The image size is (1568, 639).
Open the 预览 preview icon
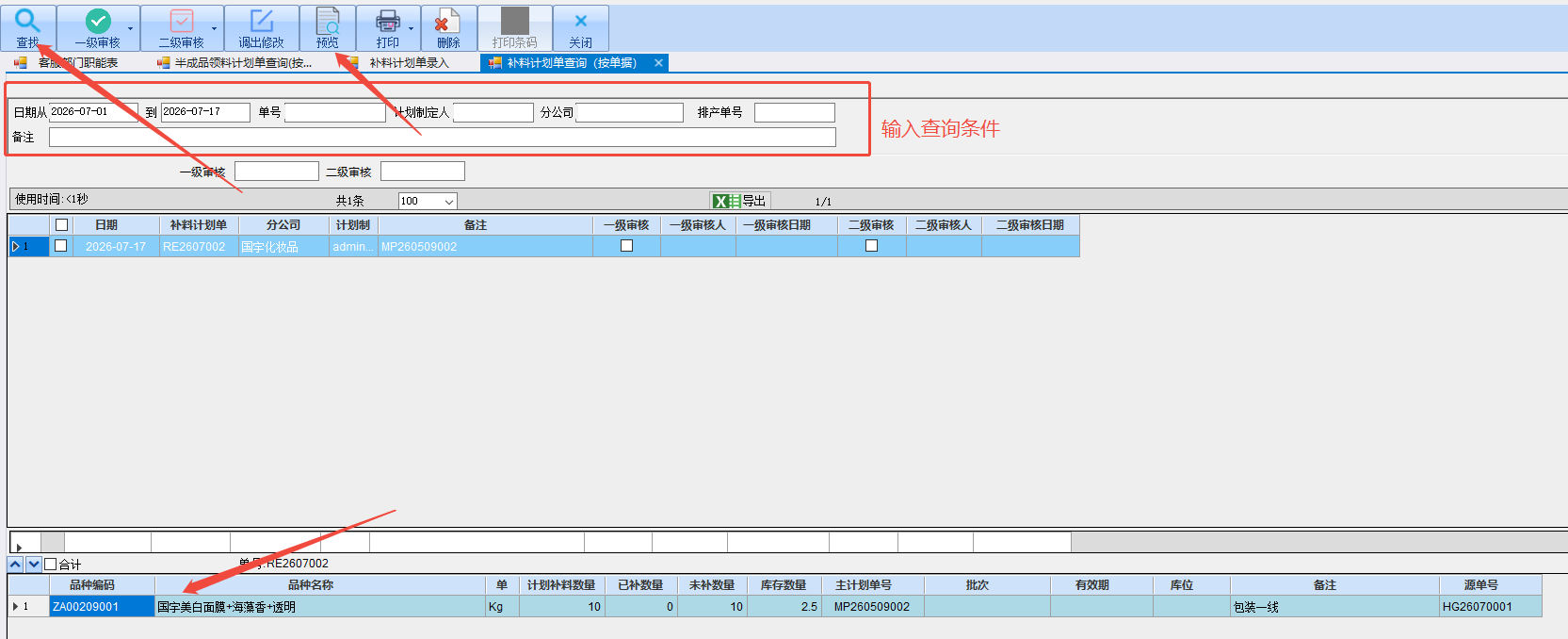tap(328, 21)
